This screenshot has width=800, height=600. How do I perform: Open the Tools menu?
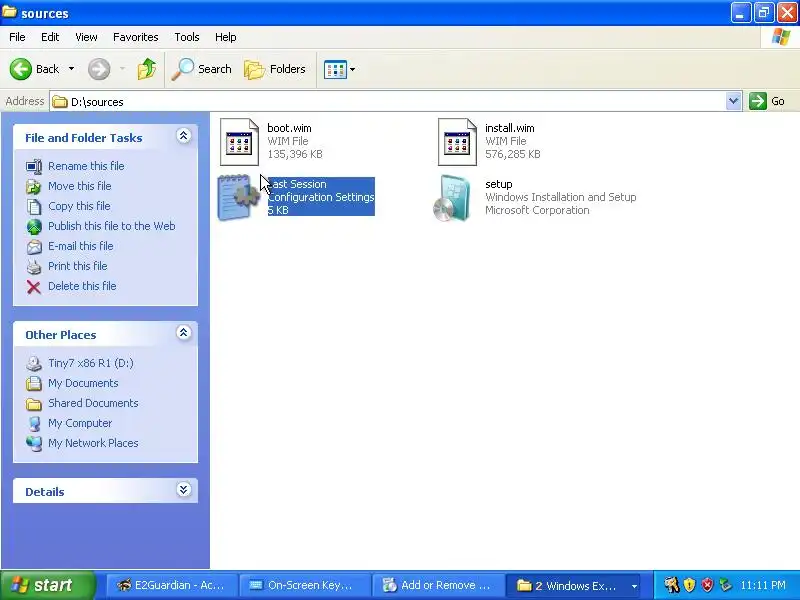coord(187,37)
